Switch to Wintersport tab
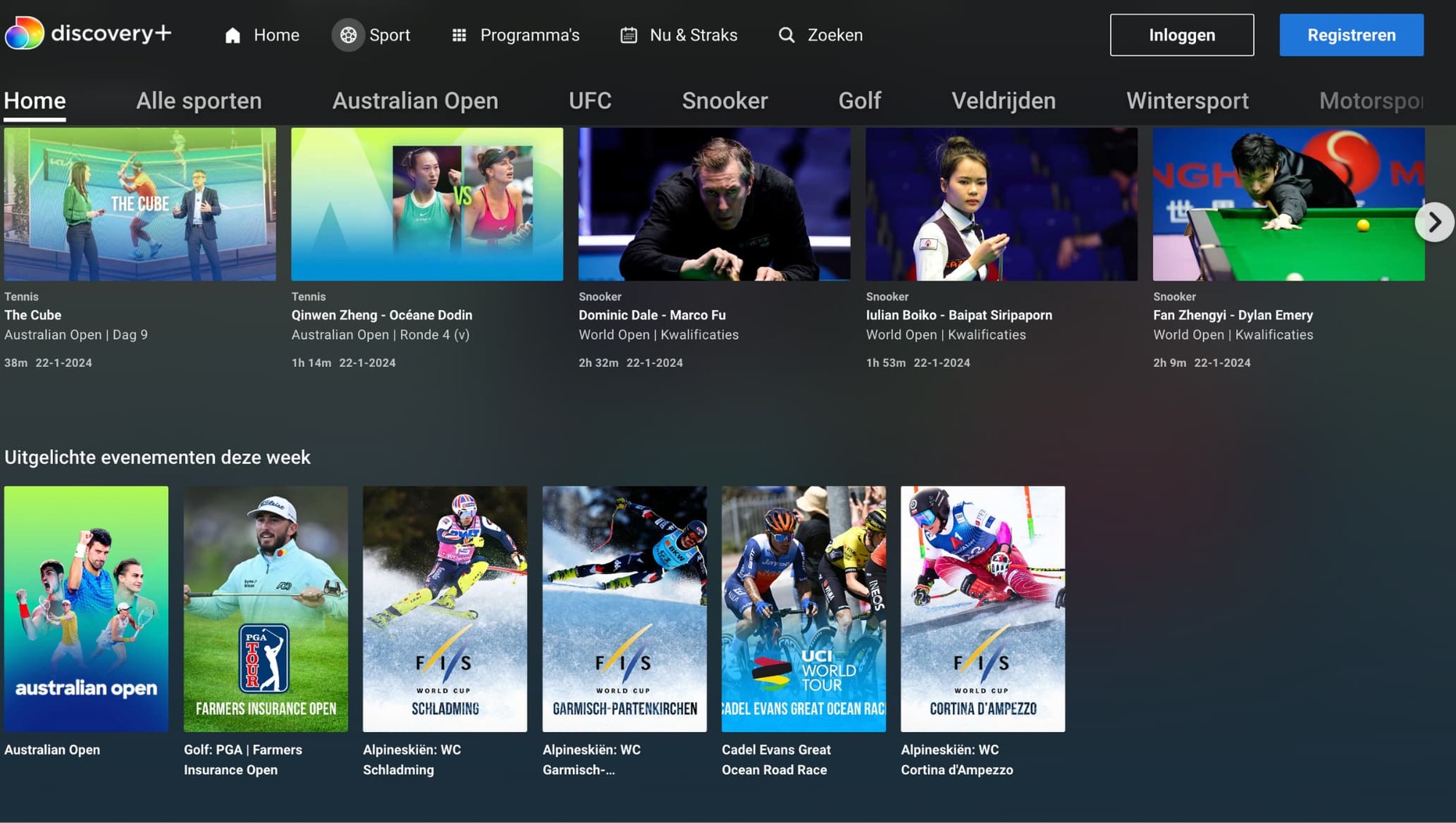Viewport: 1456px width, 823px height. (x=1187, y=101)
